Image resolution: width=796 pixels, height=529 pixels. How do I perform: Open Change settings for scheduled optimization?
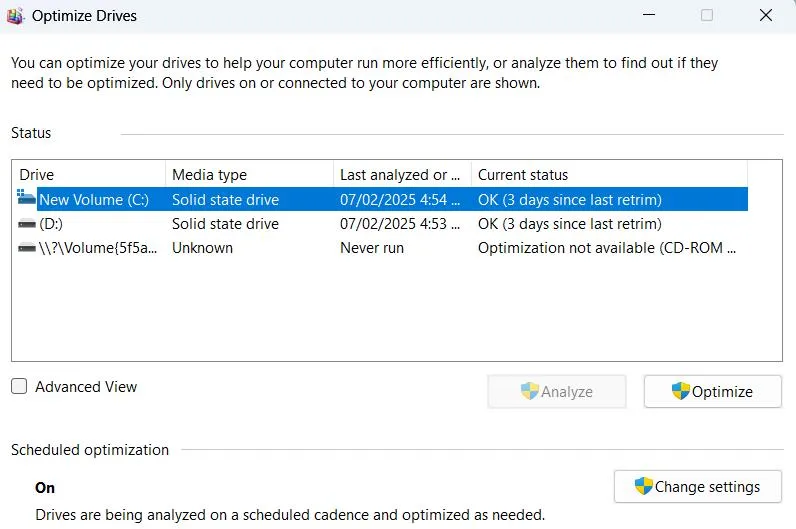tap(698, 486)
